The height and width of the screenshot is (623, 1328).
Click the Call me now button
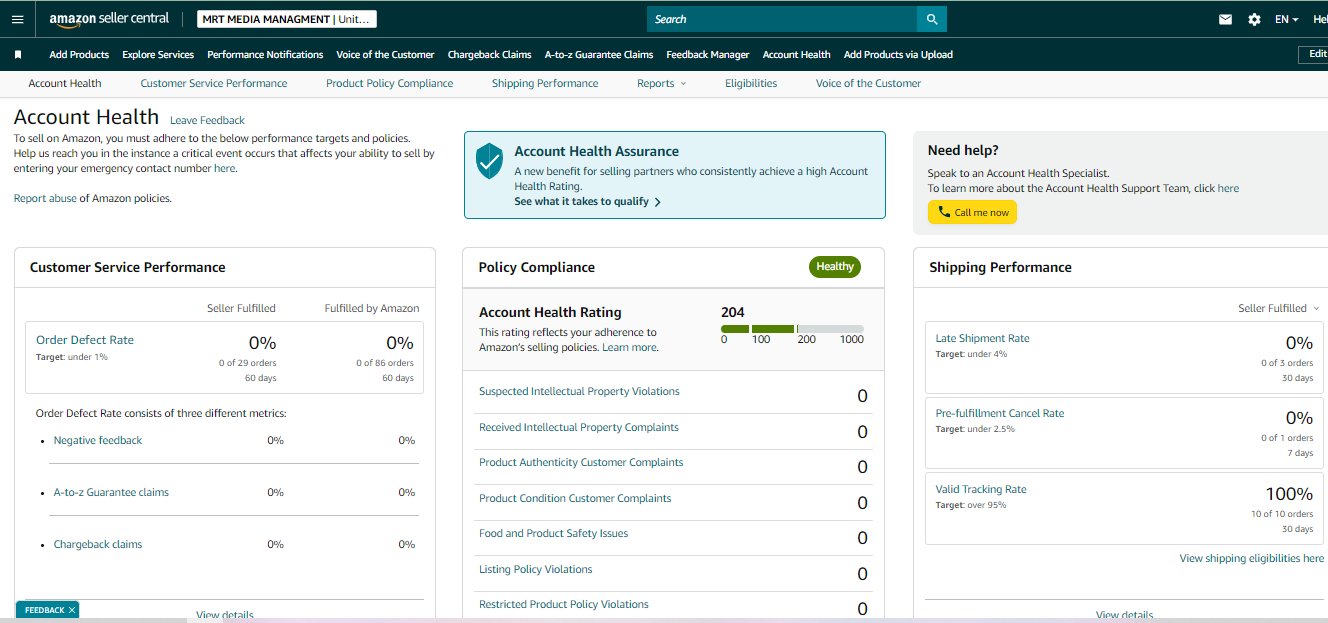coord(972,212)
